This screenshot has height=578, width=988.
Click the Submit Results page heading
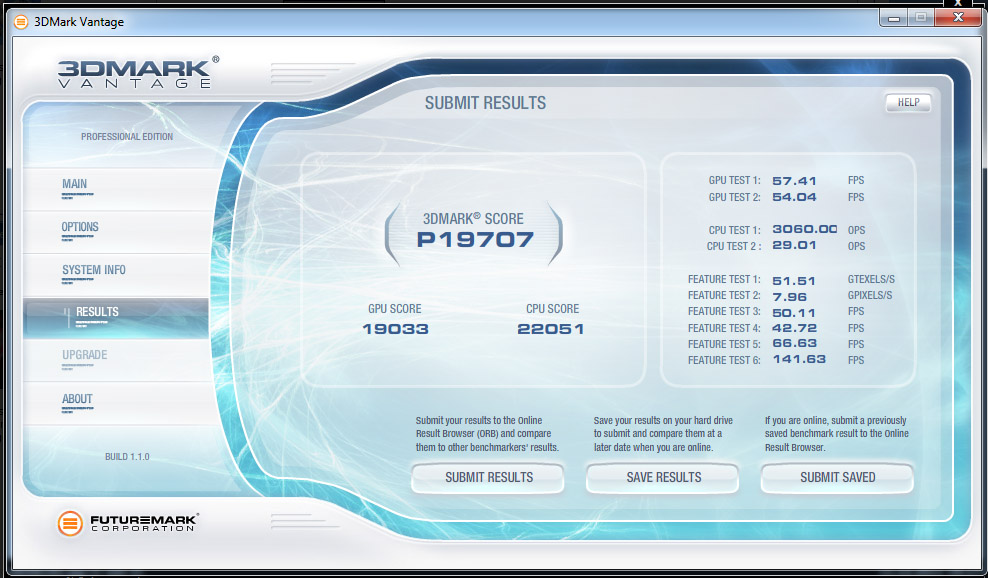[x=485, y=103]
